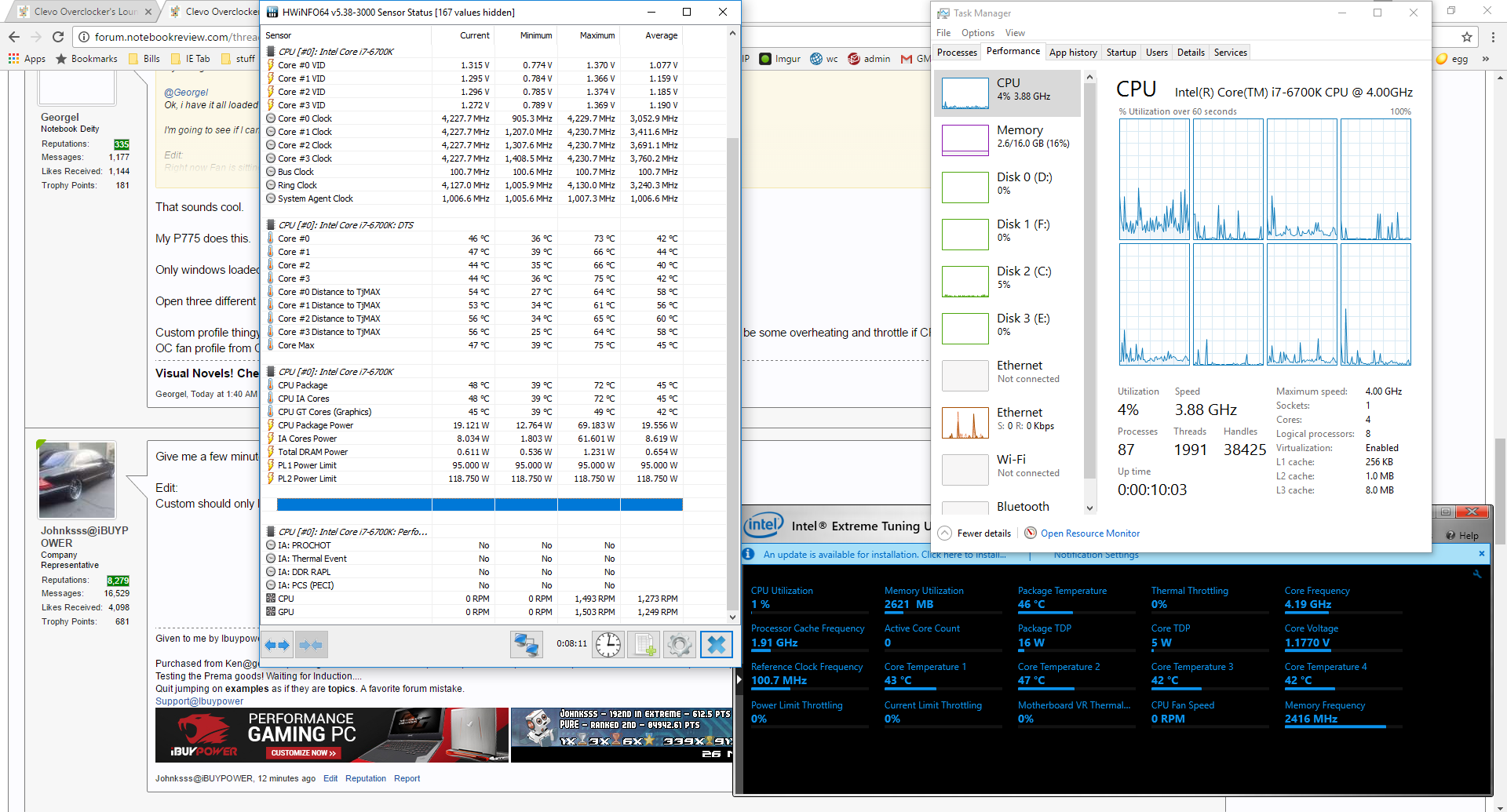Click the HWiNFO expand layout arrows button
Viewport: 1507px width, 812px height.
tap(278, 645)
